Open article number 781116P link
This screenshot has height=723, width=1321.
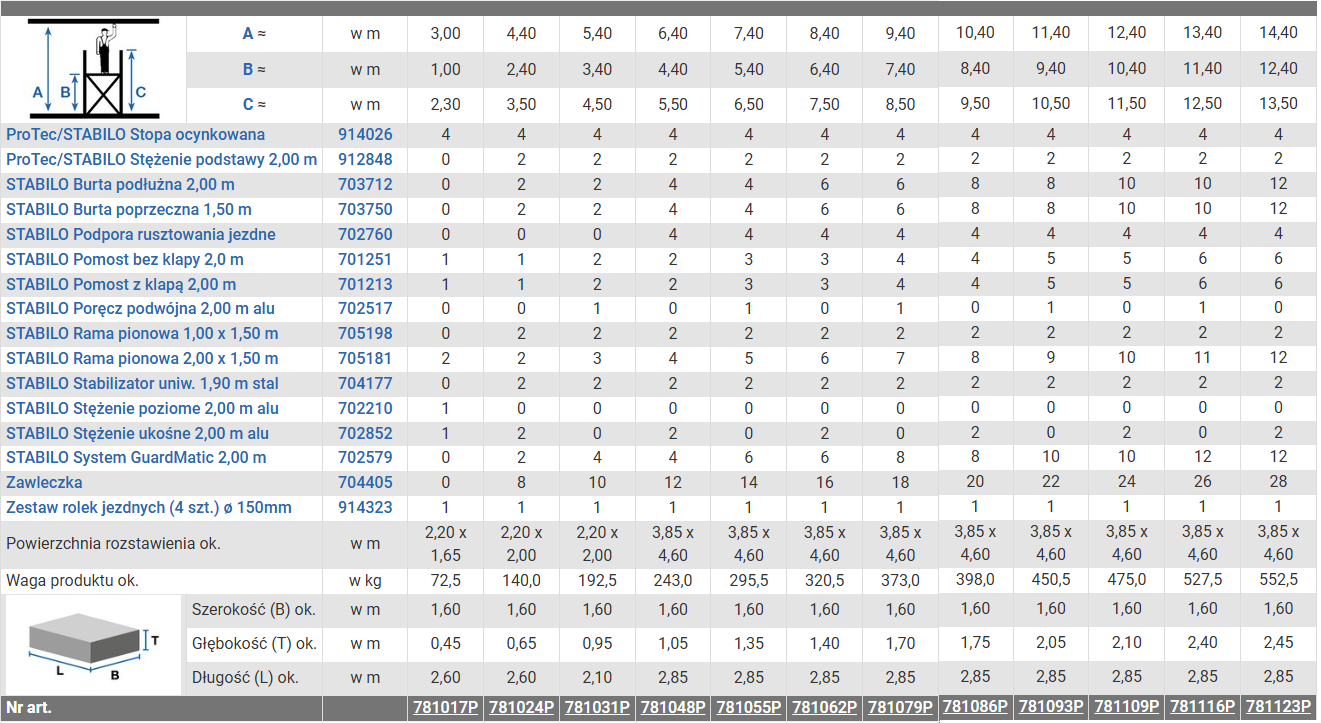[x=1203, y=707]
